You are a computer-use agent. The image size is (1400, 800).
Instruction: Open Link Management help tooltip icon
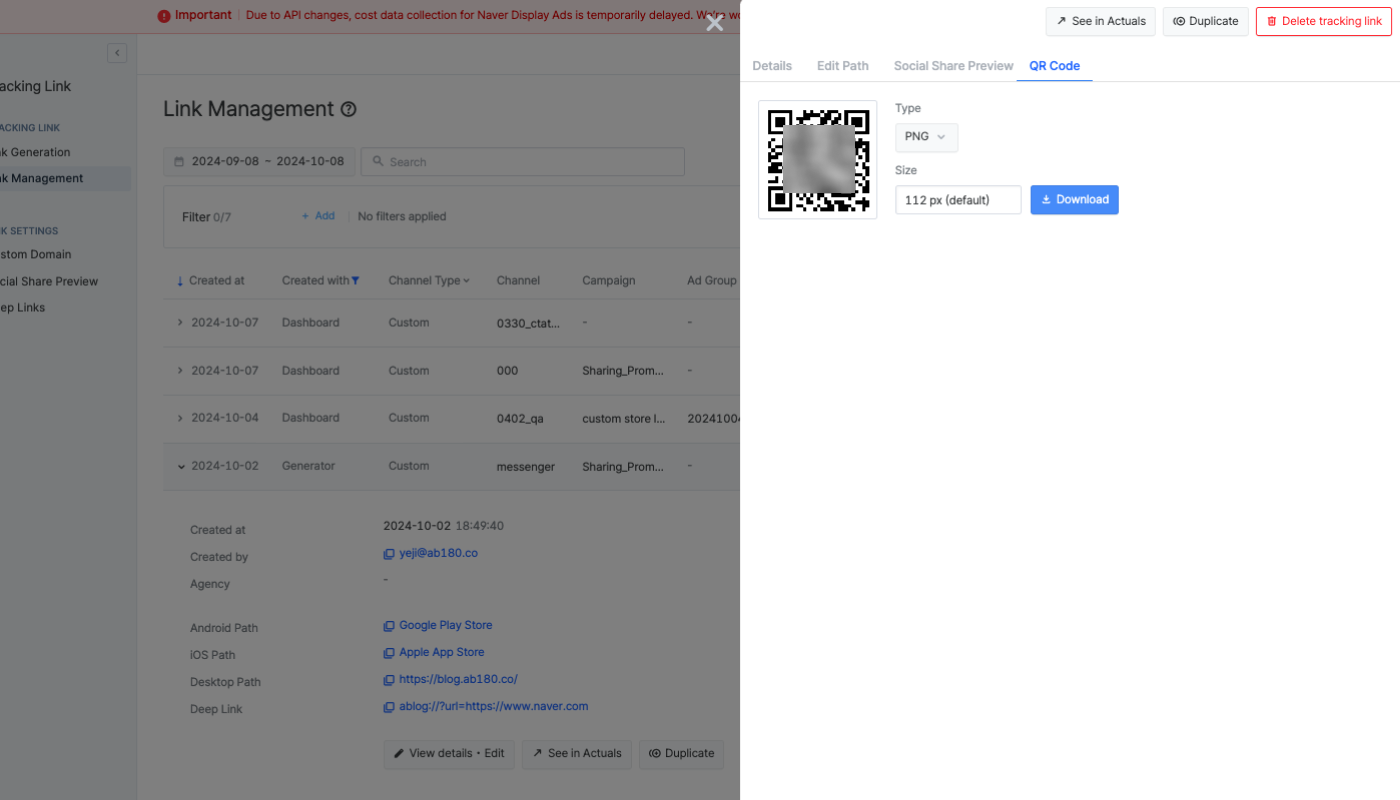coord(349,110)
